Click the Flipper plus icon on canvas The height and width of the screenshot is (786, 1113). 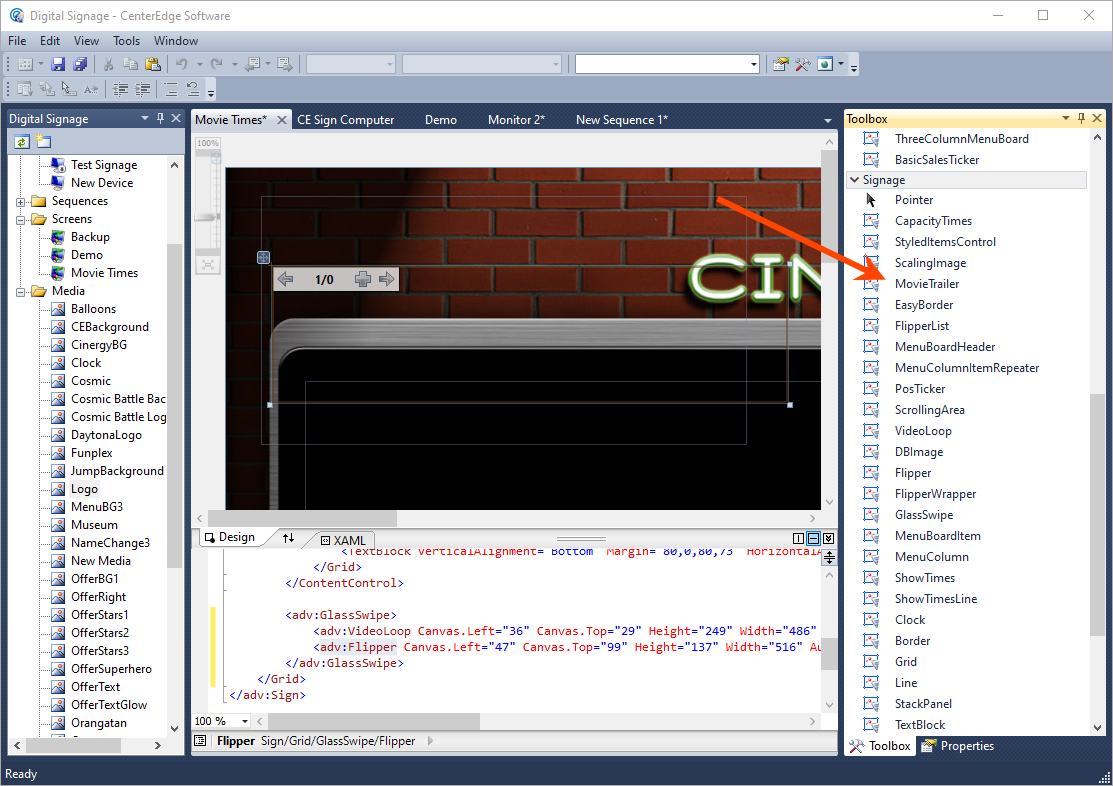(x=362, y=279)
